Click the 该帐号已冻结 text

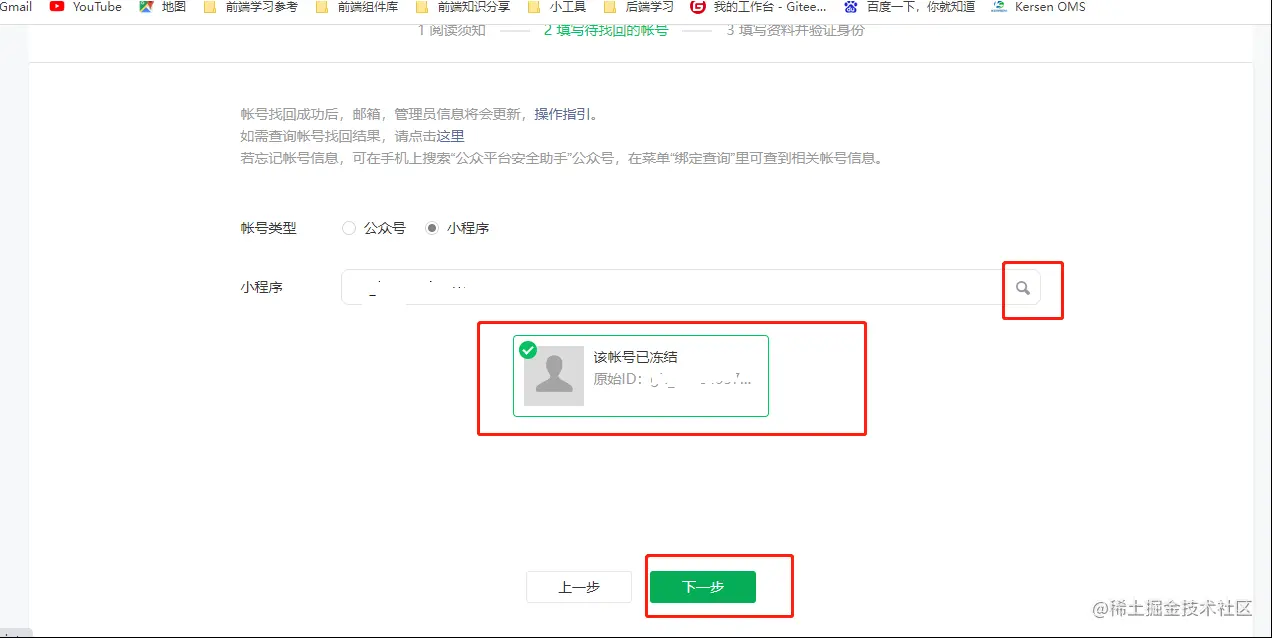[x=636, y=357]
